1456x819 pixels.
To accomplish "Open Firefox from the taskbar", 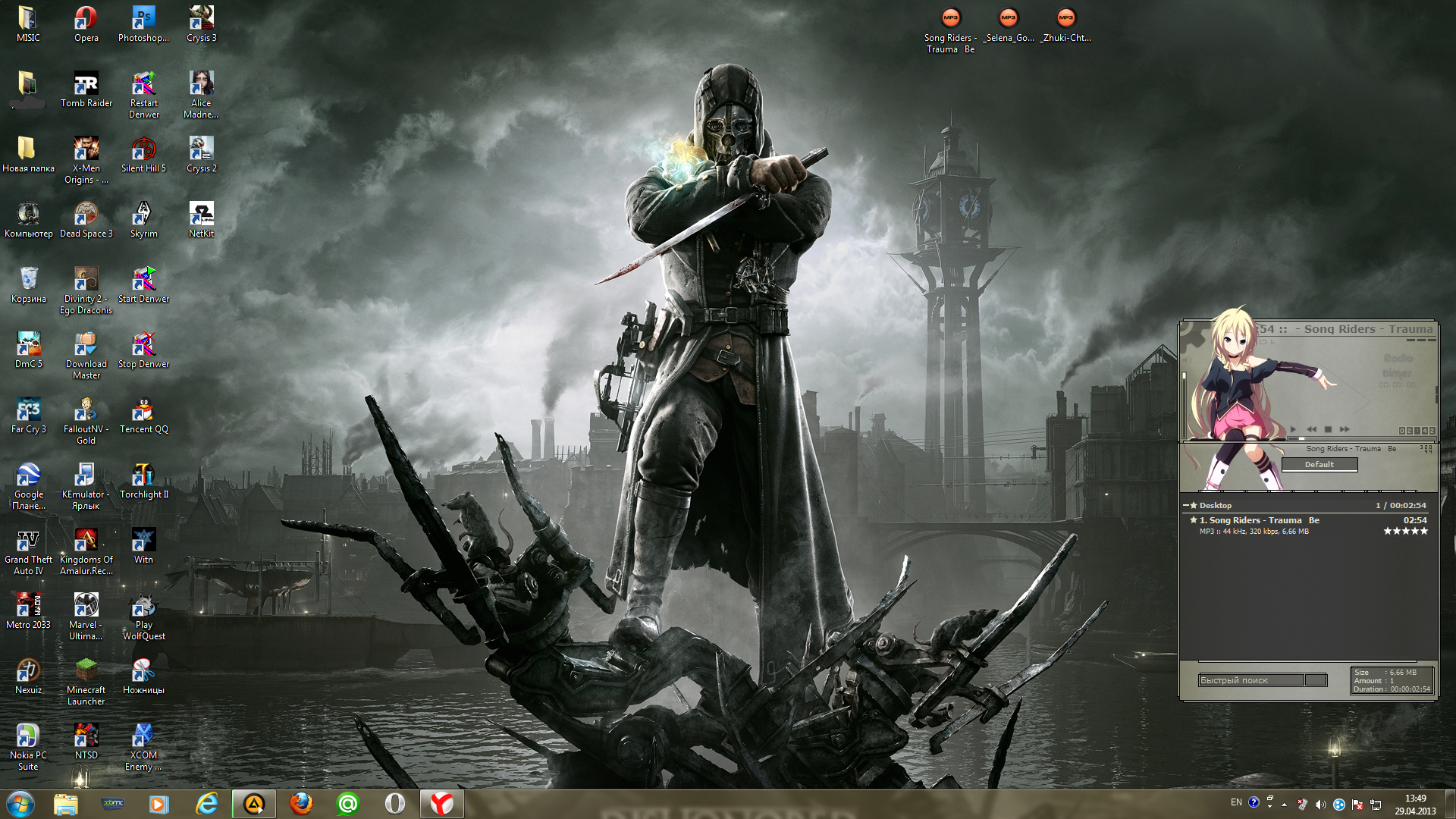I will click(301, 804).
